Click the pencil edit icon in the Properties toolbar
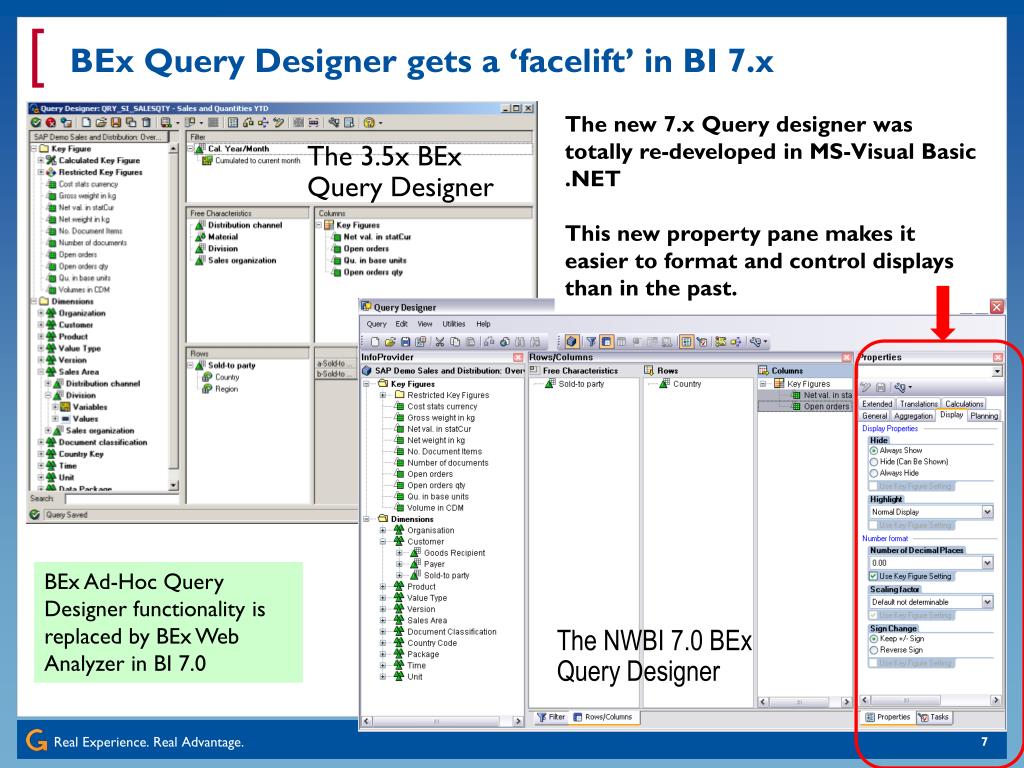1024x768 pixels. click(x=866, y=387)
